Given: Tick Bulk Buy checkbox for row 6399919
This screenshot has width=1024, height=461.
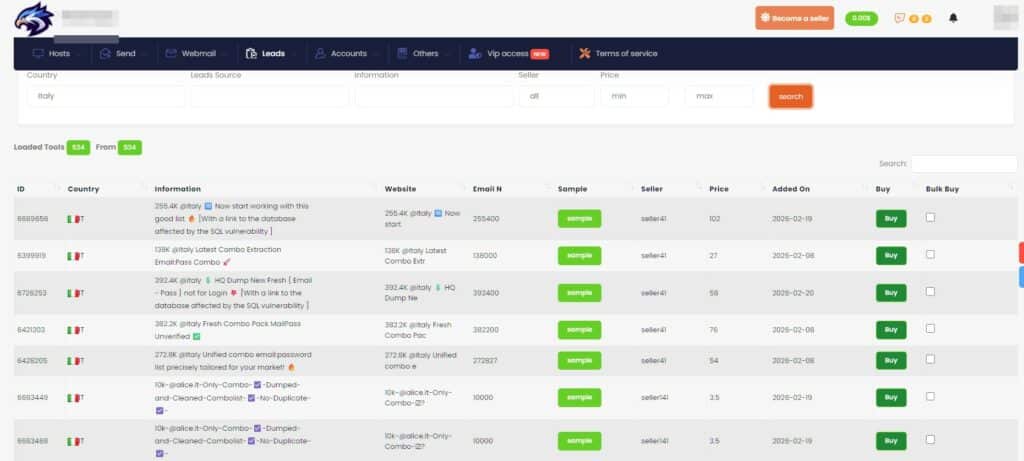Looking at the screenshot, I should click(931, 255).
